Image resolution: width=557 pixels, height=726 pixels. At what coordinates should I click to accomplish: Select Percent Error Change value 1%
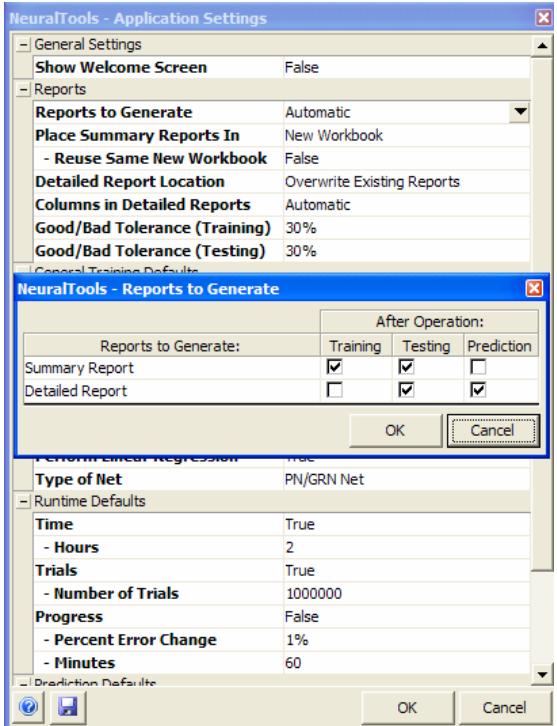[x=407, y=640]
